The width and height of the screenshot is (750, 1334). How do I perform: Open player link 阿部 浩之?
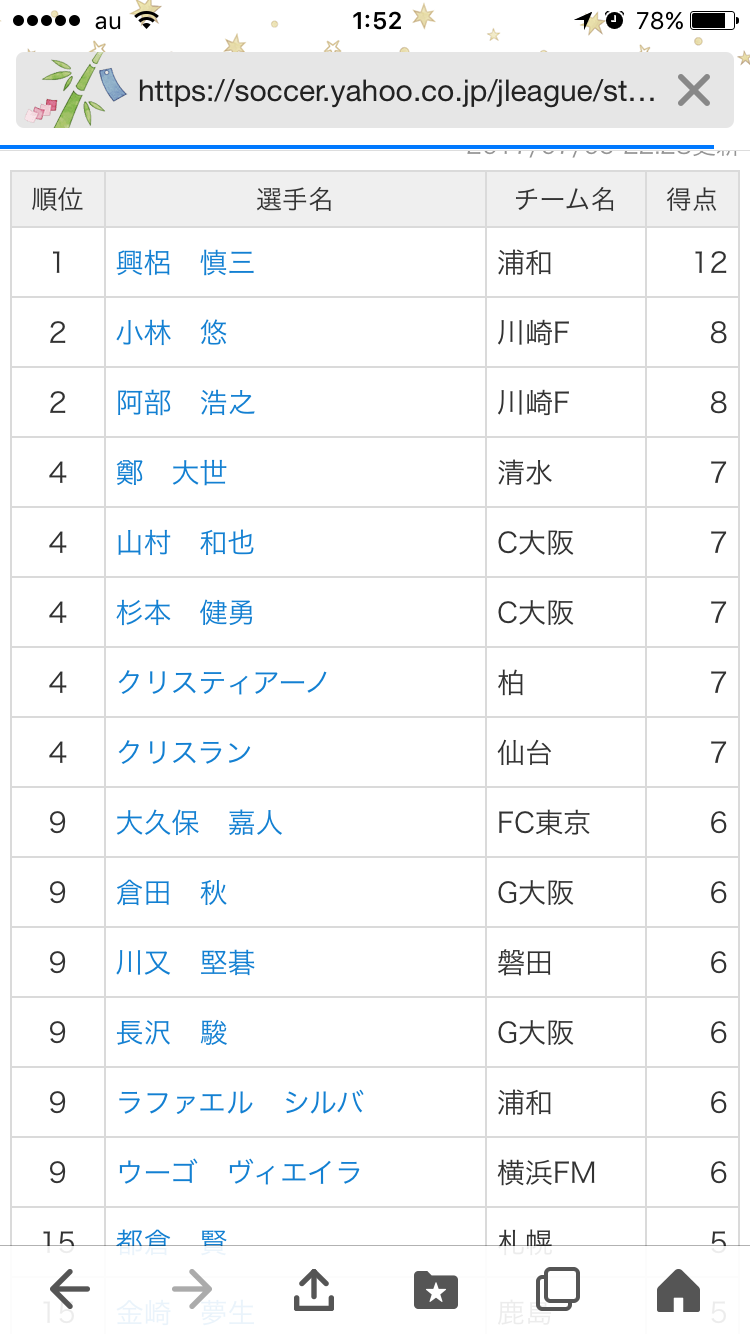pyautogui.click(x=185, y=402)
